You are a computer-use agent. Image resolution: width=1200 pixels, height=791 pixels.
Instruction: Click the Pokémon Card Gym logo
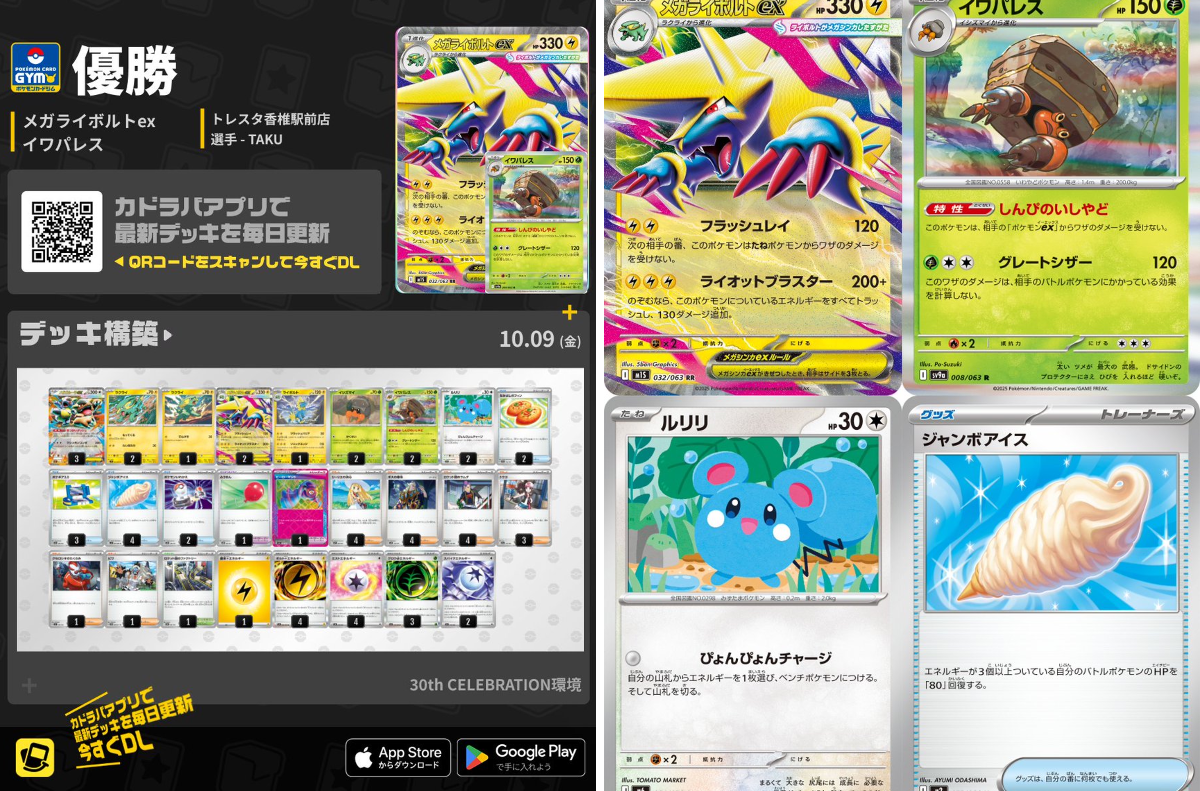click(x=36, y=69)
